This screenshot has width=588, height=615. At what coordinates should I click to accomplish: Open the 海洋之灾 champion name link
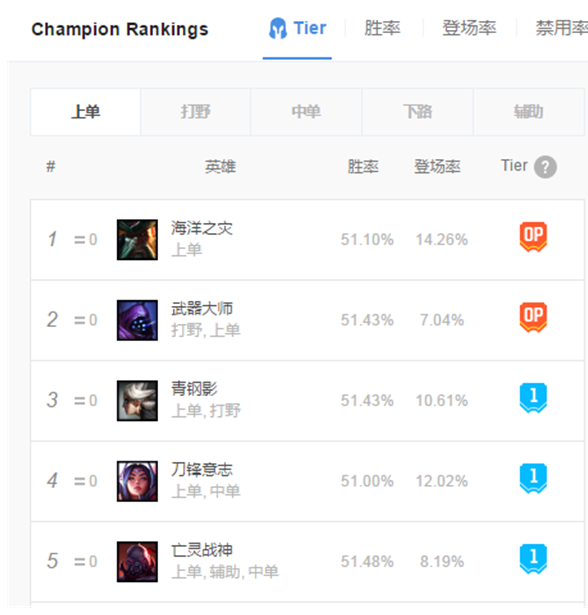[x=202, y=228]
